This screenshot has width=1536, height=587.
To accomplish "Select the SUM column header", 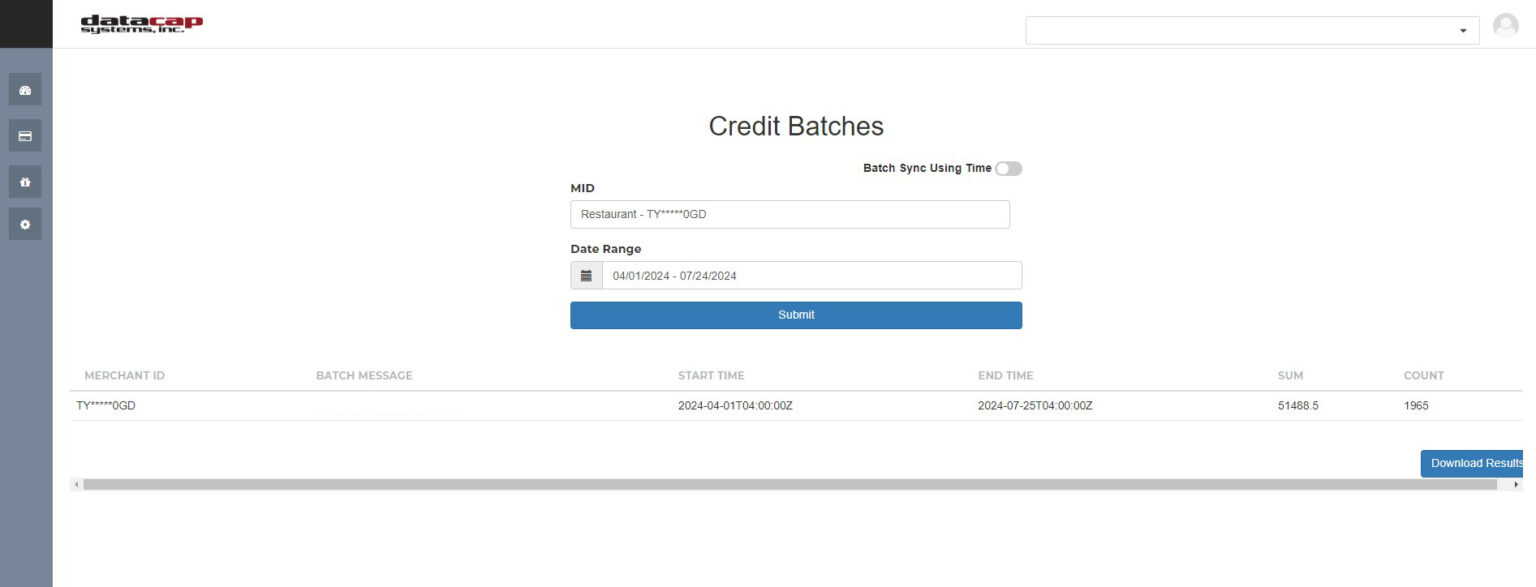I will pyautogui.click(x=1289, y=375).
